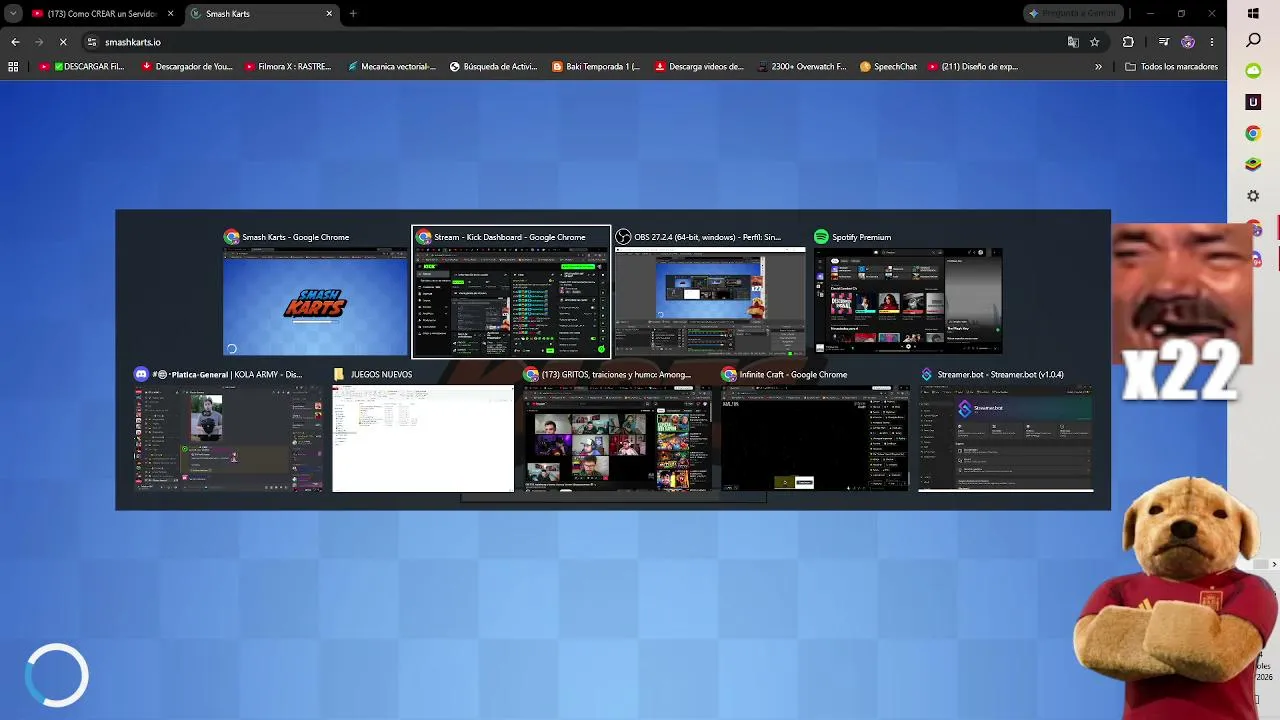The image size is (1280, 720).
Task: Switch to the Infinite Craft window thumbnail
Action: click(816, 429)
